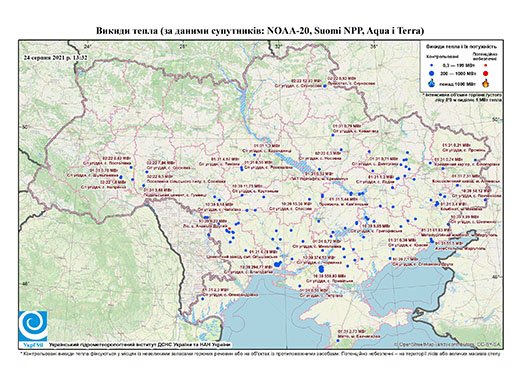Viewport: 520px width, 368px height.
Task: Select the orange flame legend icon
Action: (486, 83)
